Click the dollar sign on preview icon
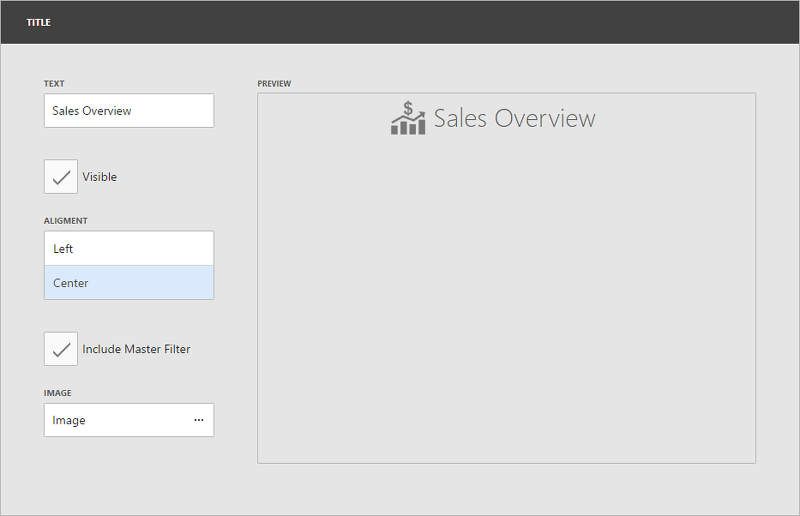This screenshot has height=516, width=800. coord(408,108)
